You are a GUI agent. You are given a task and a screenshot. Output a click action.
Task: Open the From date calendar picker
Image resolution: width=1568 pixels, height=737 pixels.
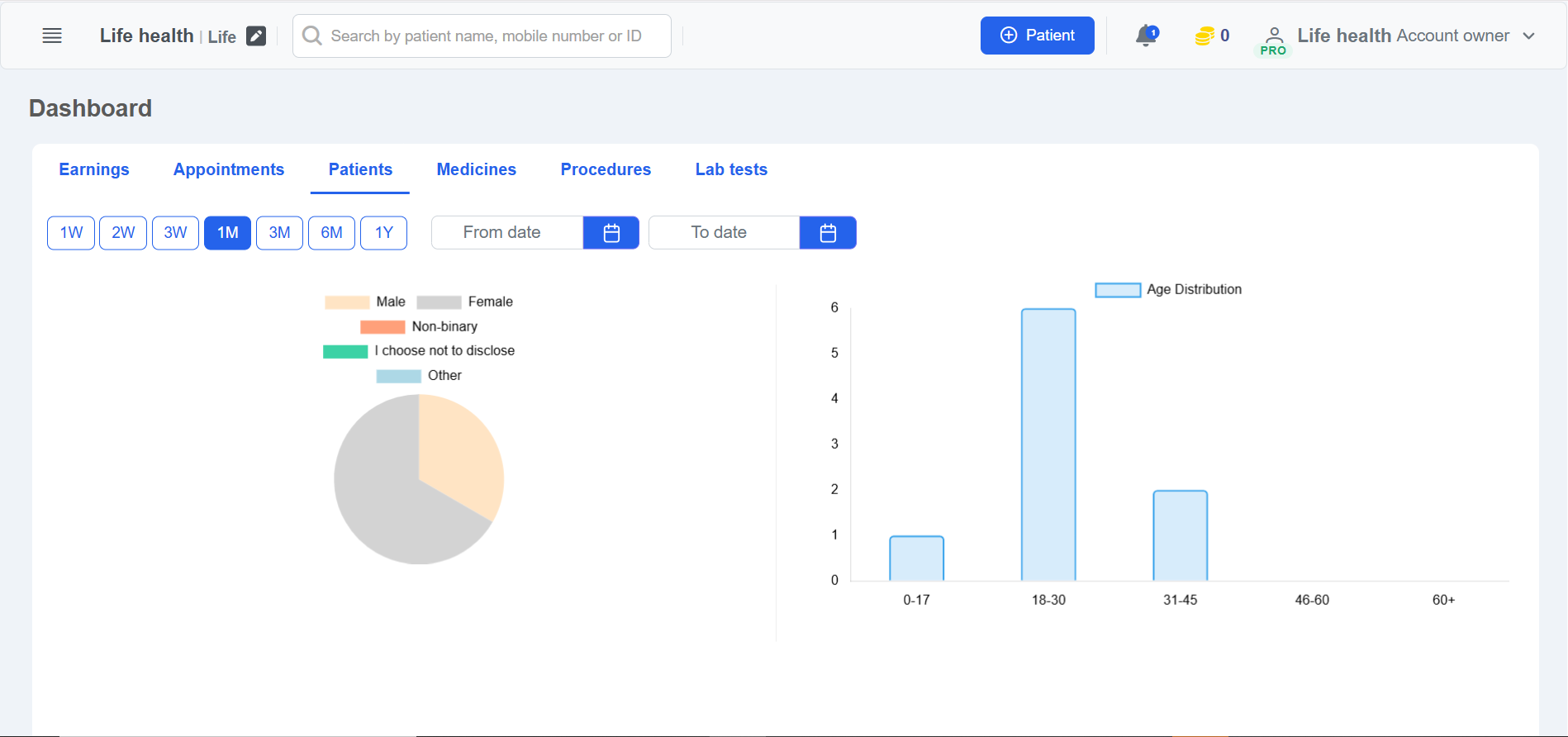point(611,233)
